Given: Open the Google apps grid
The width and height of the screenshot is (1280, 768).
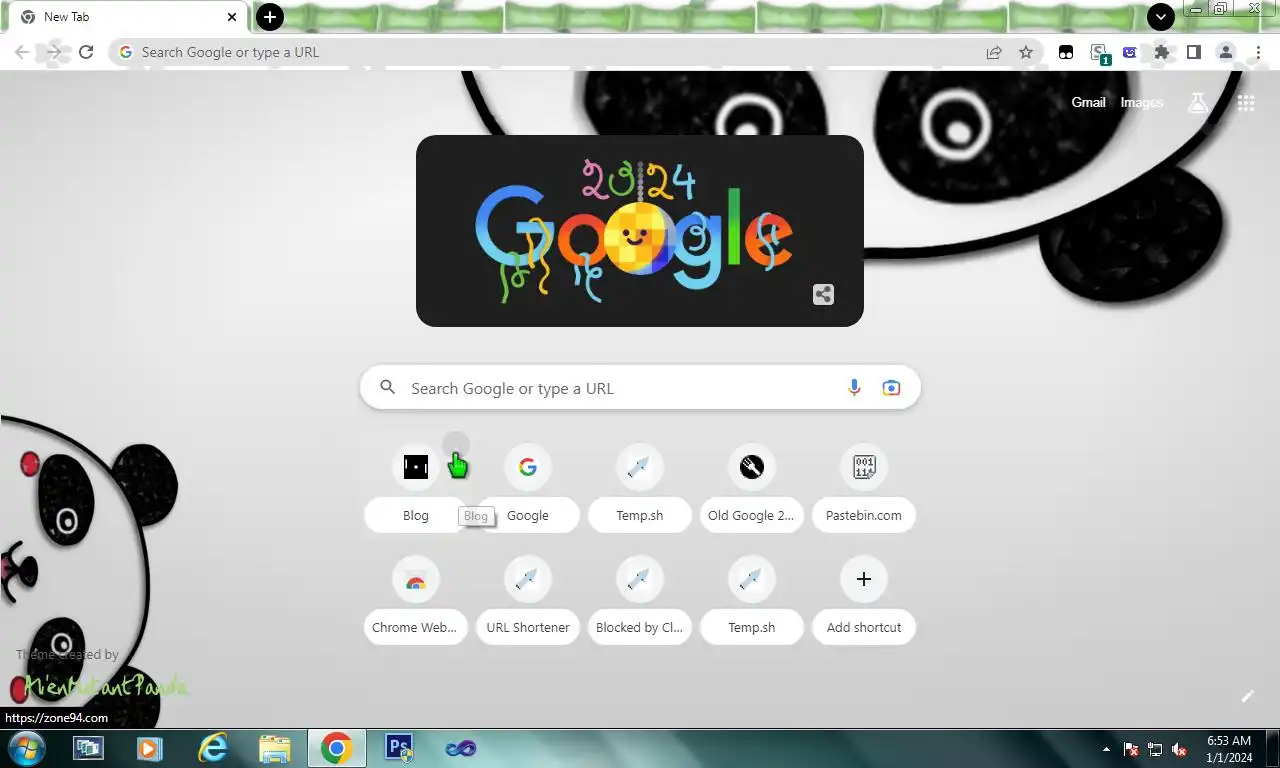Looking at the screenshot, I should [x=1246, y=102].
